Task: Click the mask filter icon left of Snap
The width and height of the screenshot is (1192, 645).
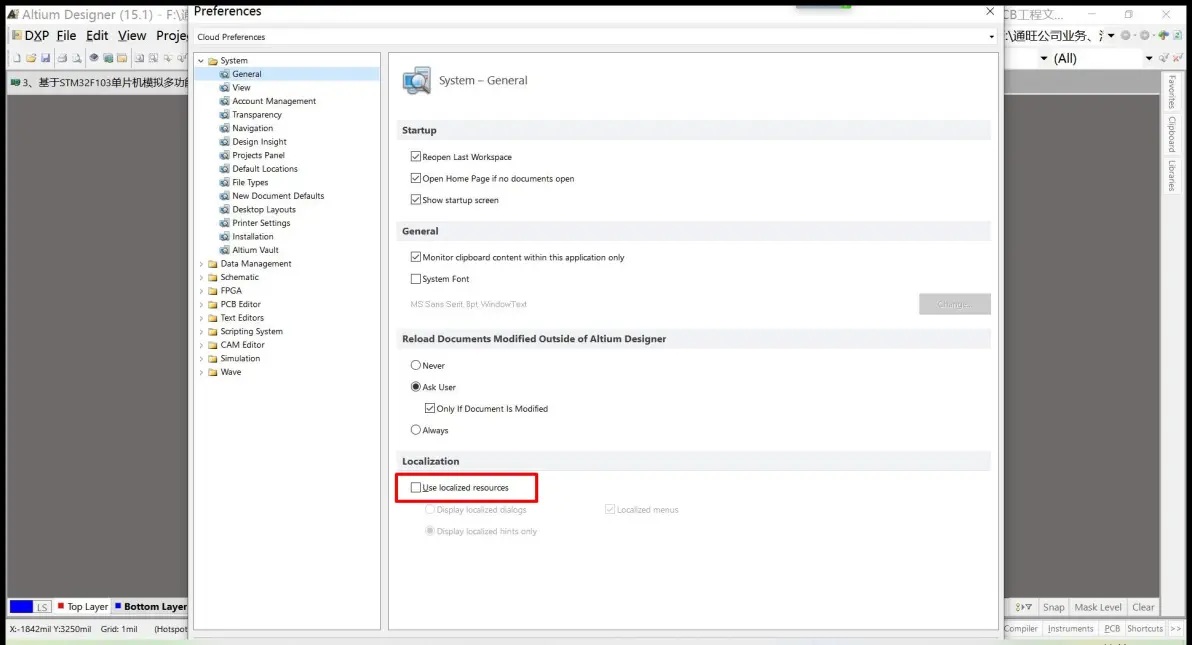Action: coord(1023,607)
